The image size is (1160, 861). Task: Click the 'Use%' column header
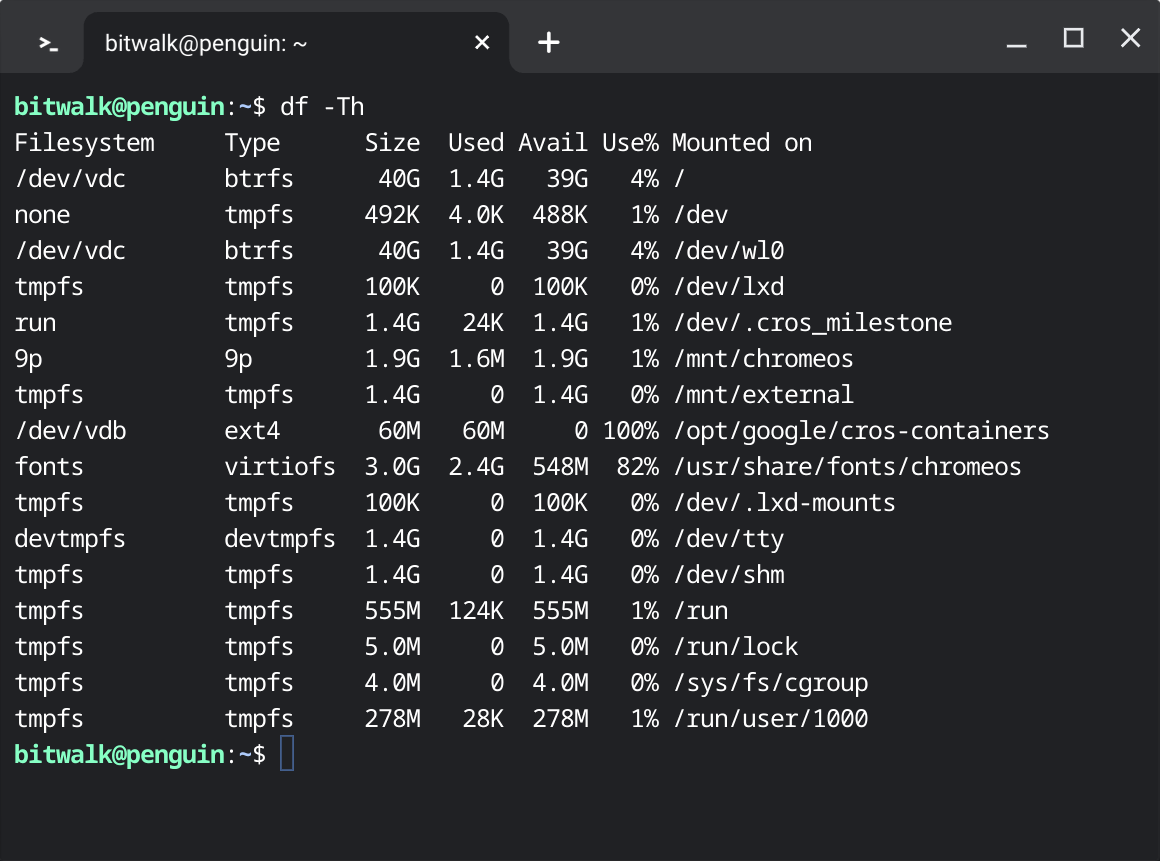tap(630, 143)
